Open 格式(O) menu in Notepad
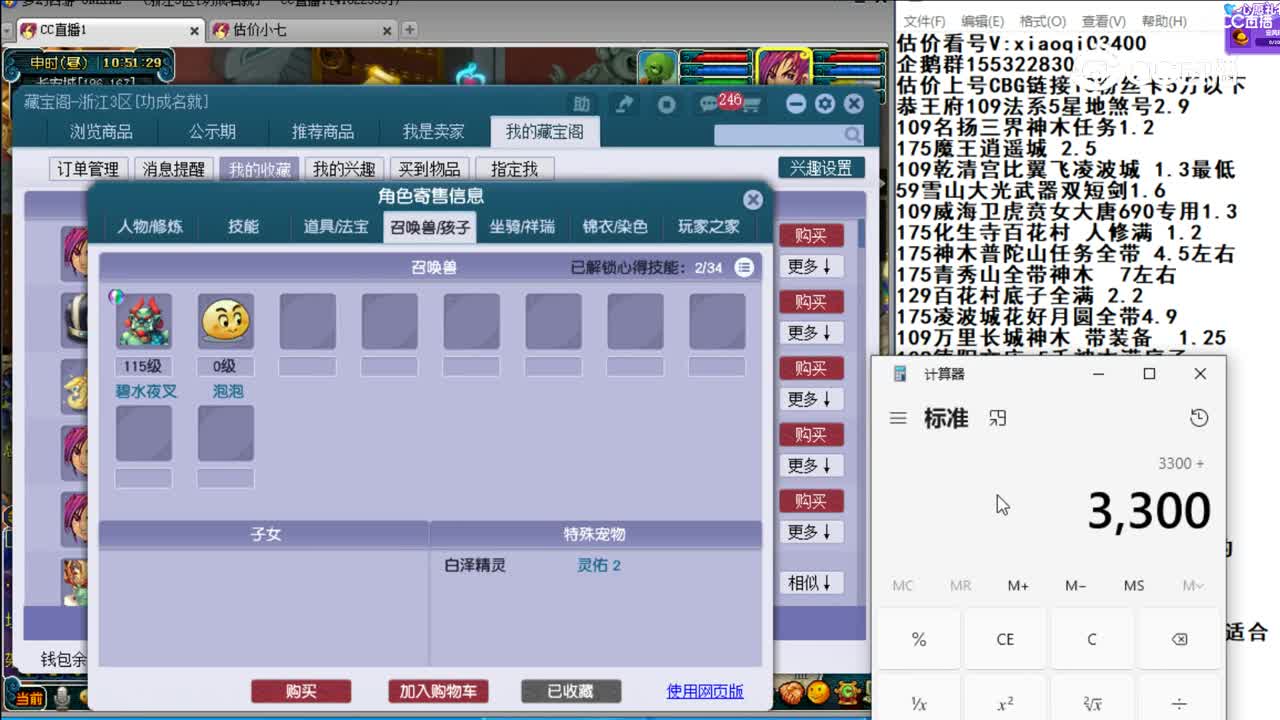This screenshot has height=720, width=1280. coord(1043,21)
